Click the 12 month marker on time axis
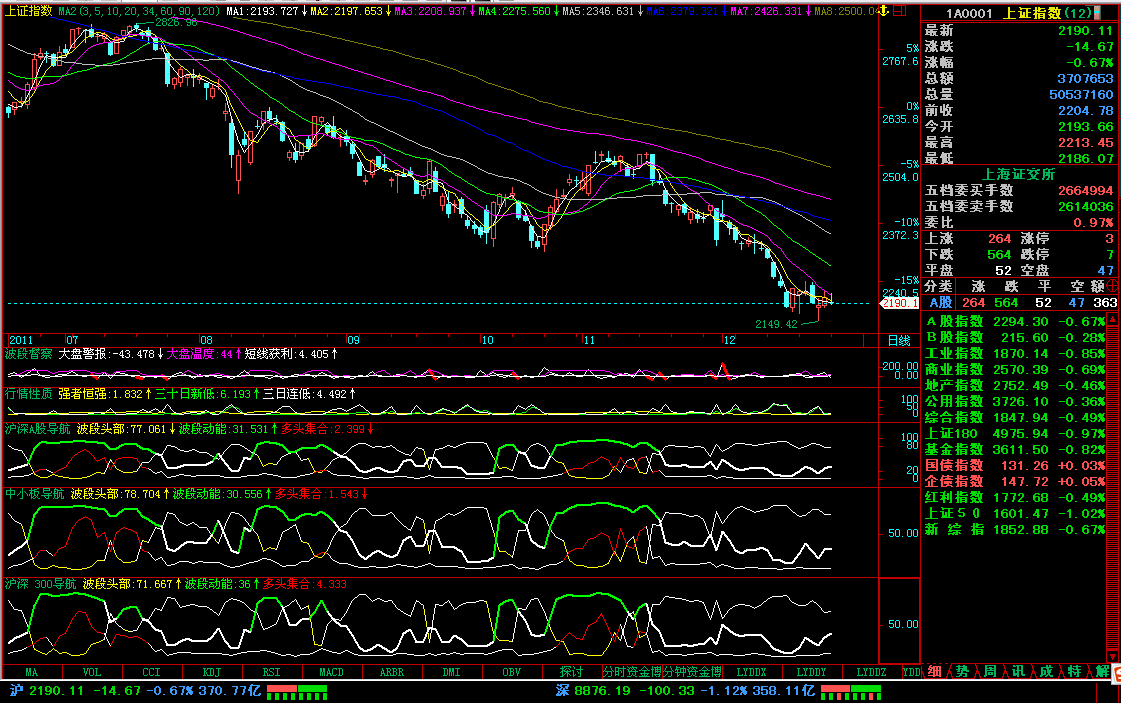This screenshot has width=1121, height=703. (x=729, y=340)
